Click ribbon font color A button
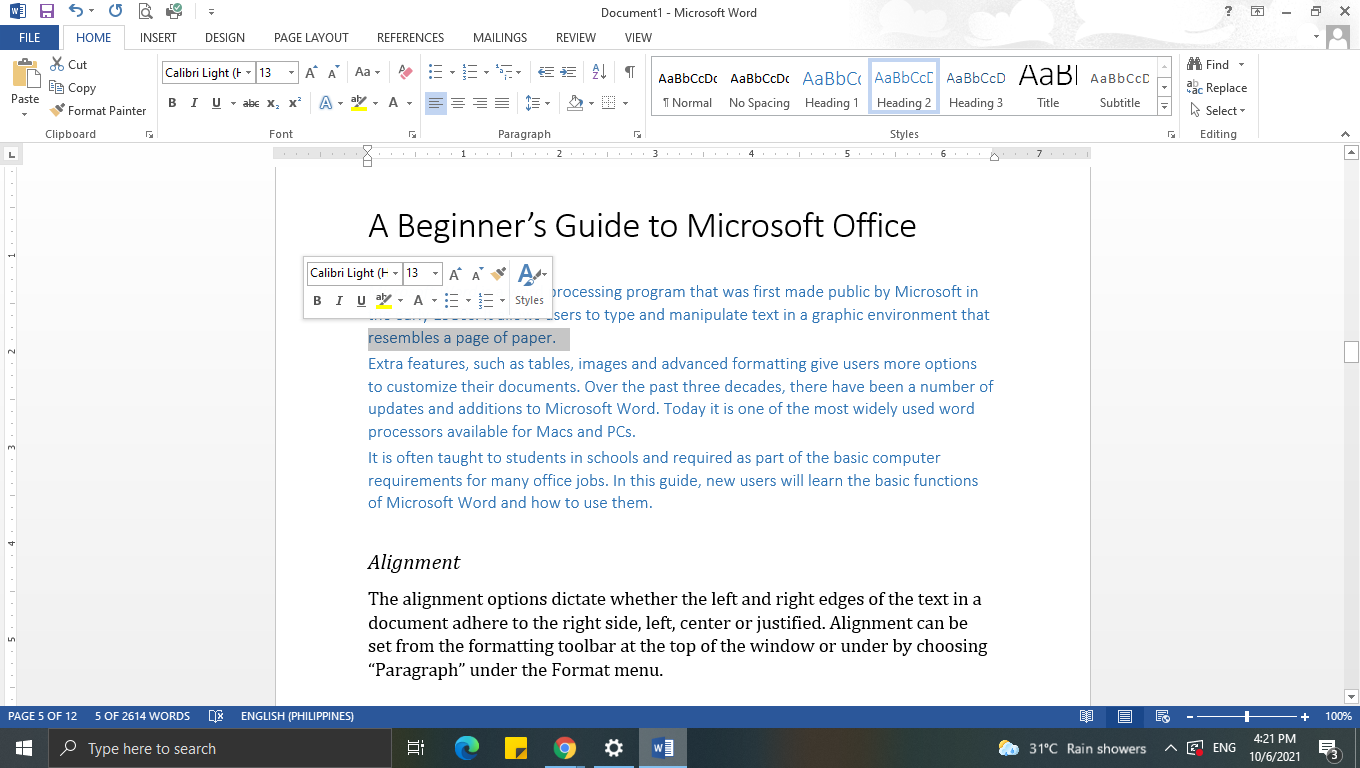 coord(394,103)
